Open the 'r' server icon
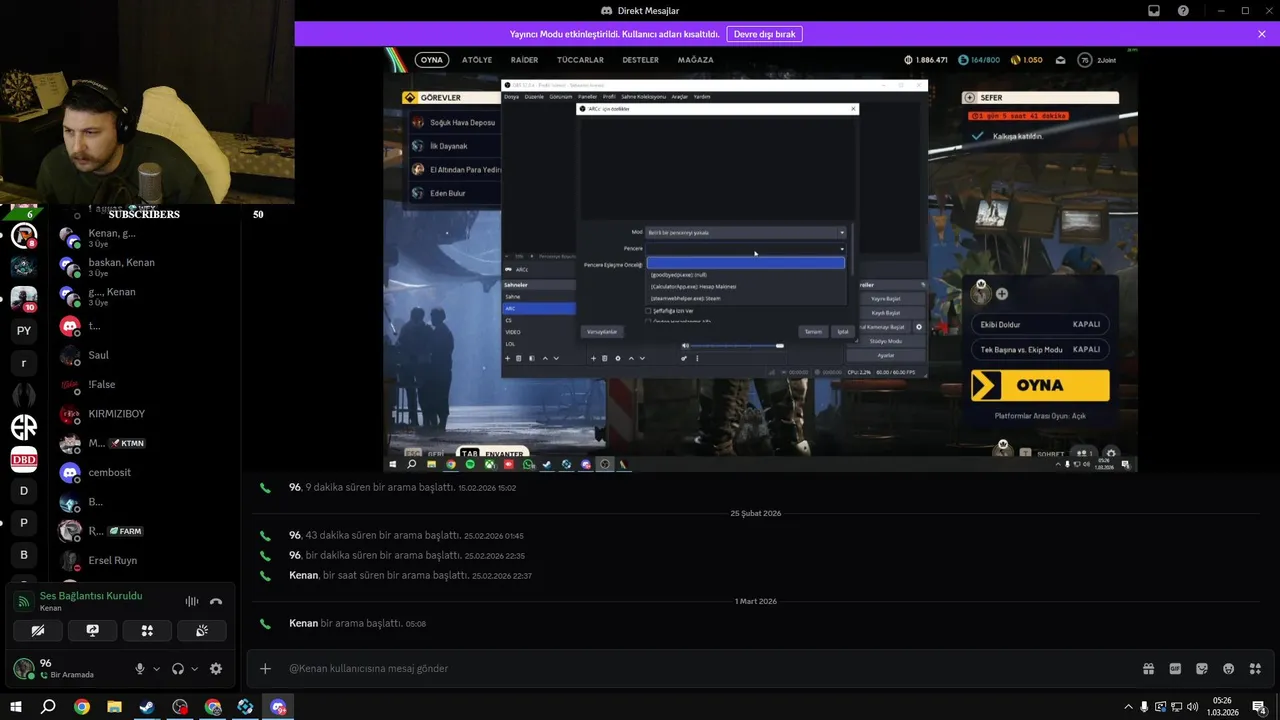 24,363
